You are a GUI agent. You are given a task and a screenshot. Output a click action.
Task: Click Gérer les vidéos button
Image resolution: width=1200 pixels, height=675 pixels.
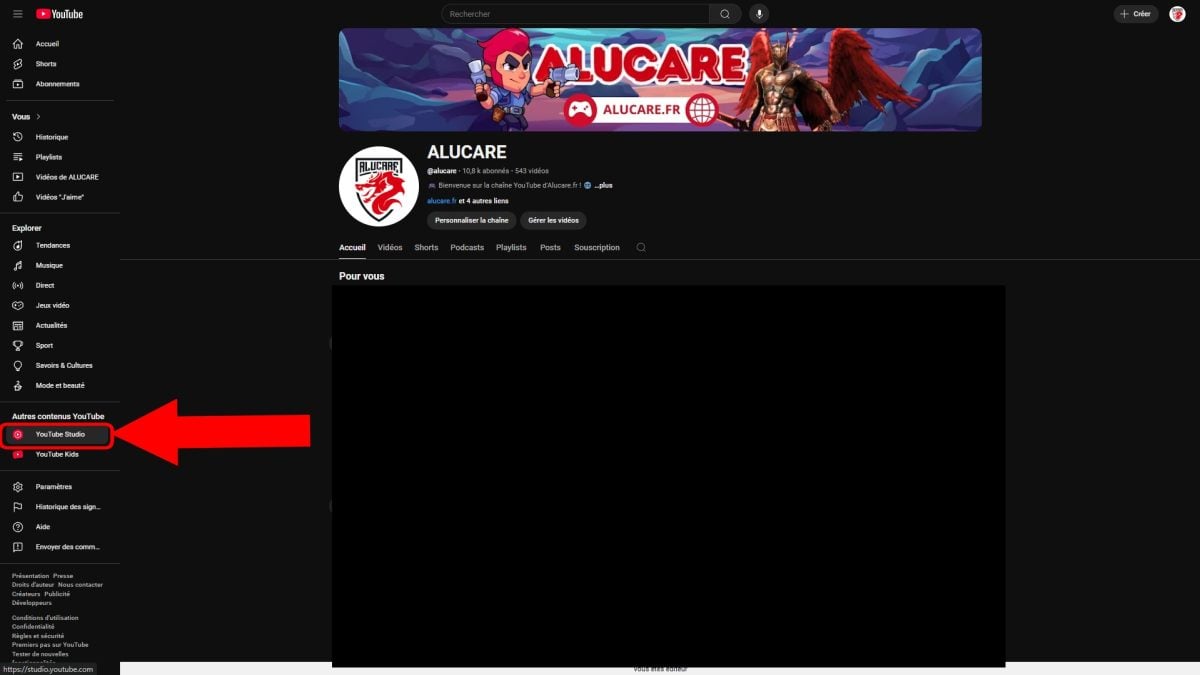tap(553, 220)
